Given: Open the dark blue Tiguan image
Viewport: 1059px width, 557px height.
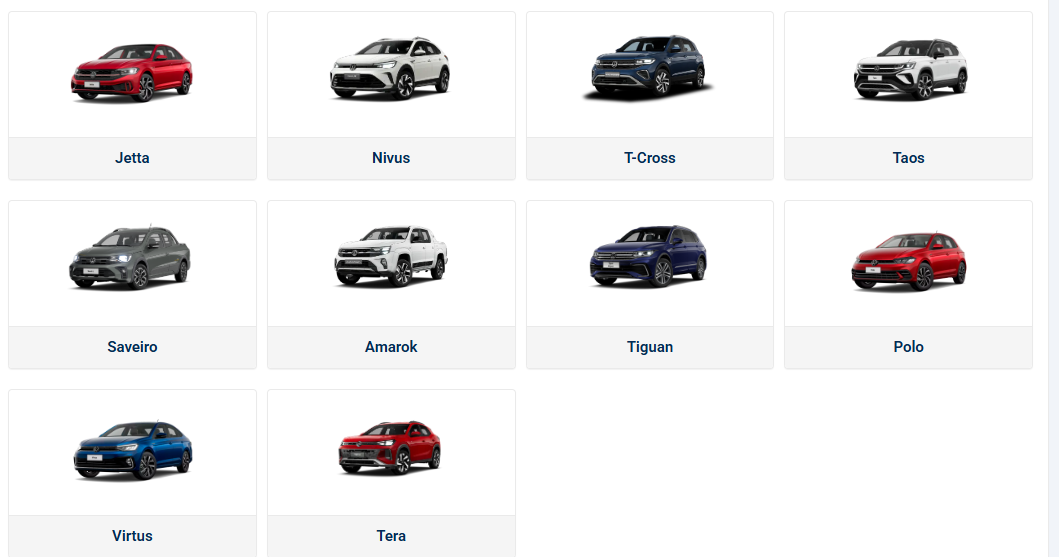Looking at the screenshot, I should pos(648,257).
